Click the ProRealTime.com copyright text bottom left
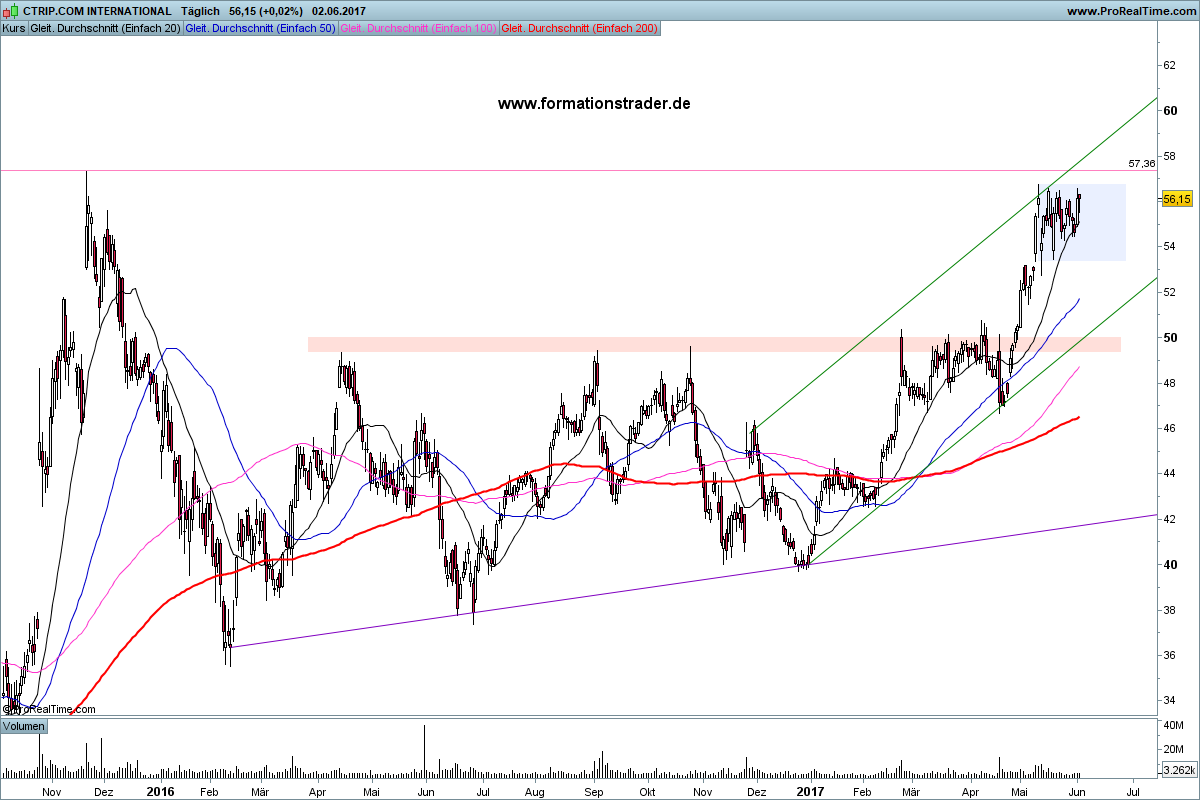This screenshot has height=800, width=1200. click(x=50, y=709)
